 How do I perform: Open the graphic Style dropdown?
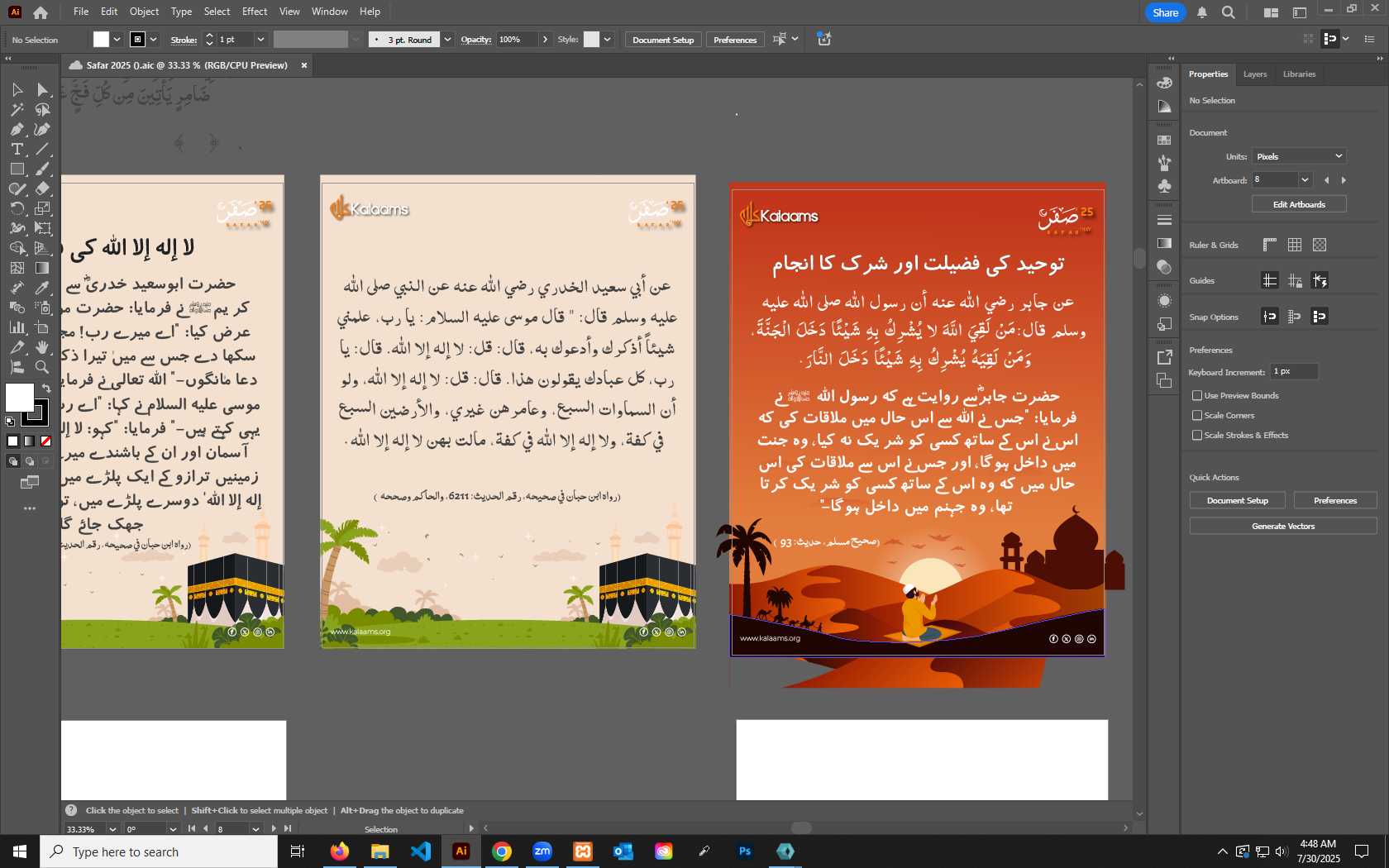coord(607,40)
